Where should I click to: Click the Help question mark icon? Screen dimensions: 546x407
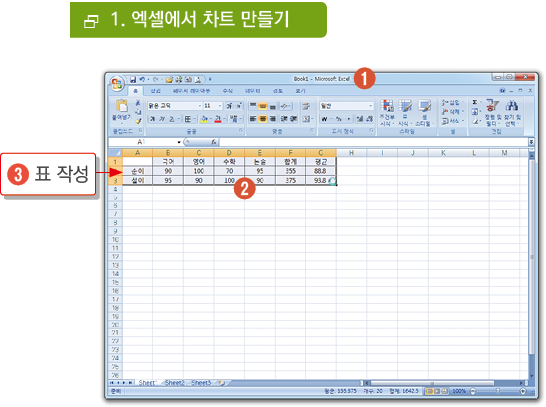[x=502, y=91]
